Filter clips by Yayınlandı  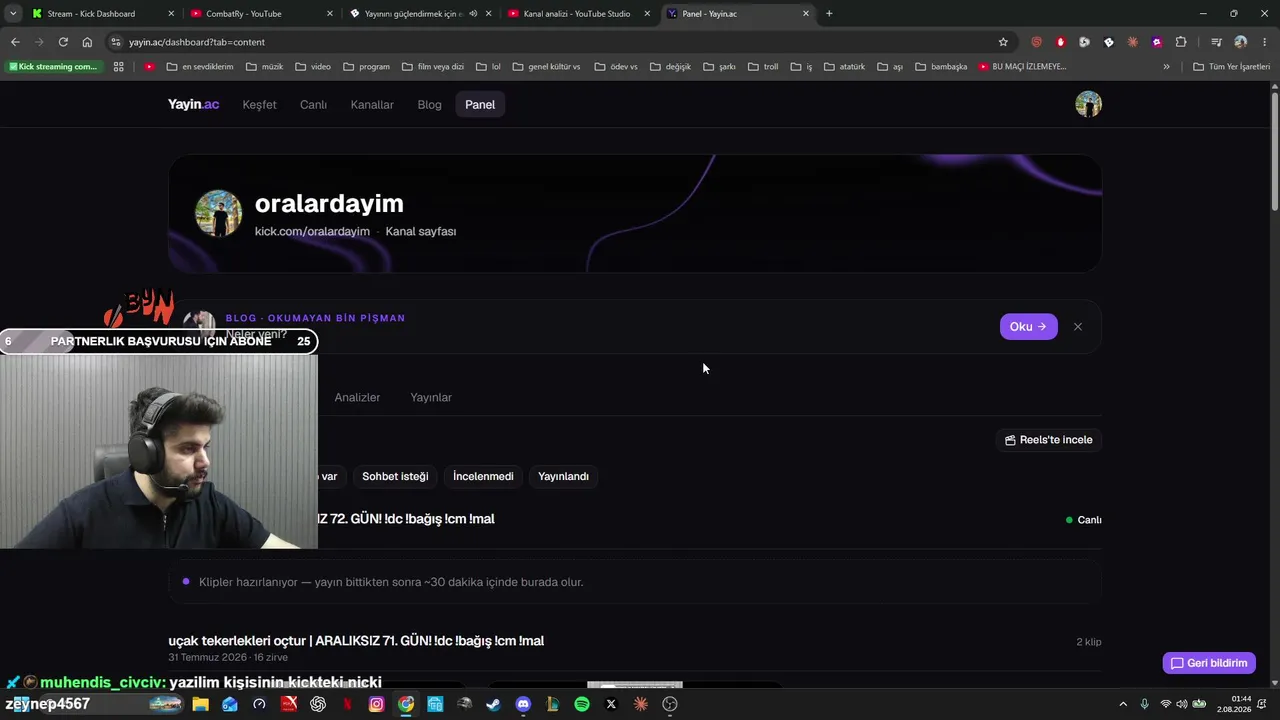(x=563, y=476)
